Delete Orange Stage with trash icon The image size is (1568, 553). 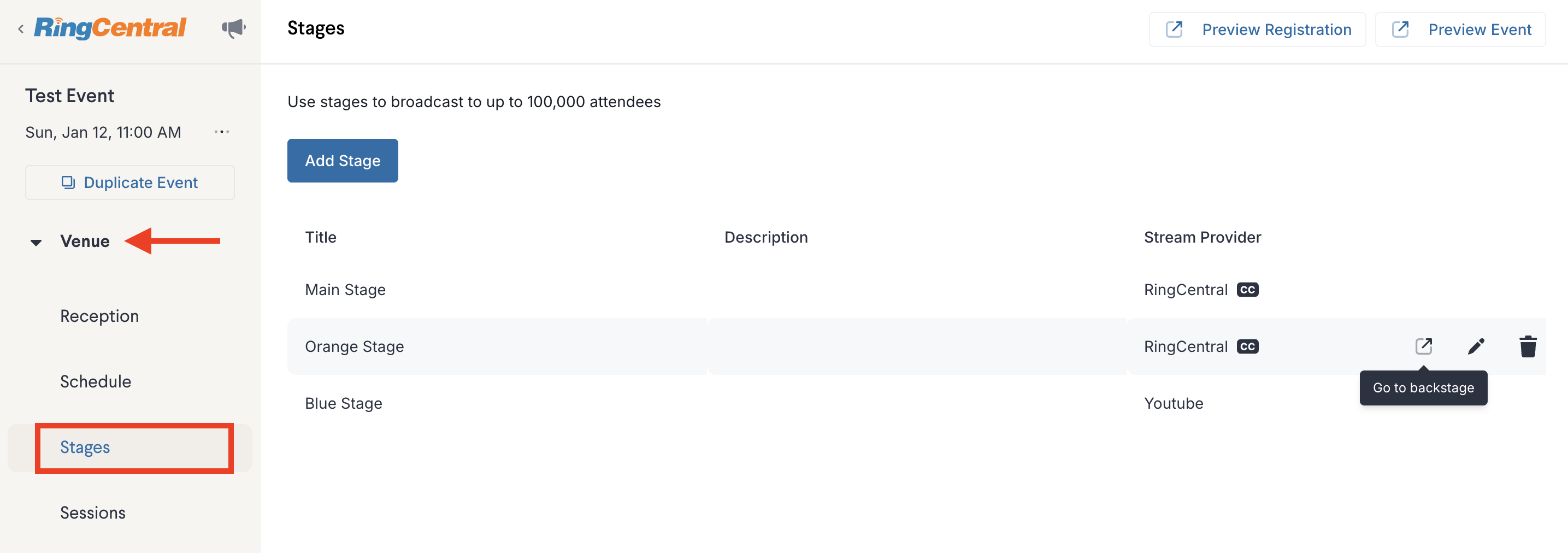pos(1528,346)
